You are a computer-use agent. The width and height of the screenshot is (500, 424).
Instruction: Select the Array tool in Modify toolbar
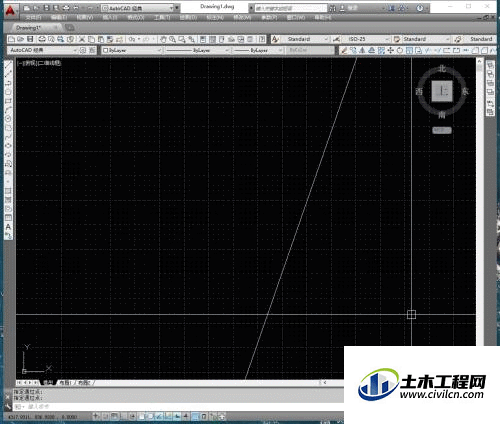click(x=381, y=50)
